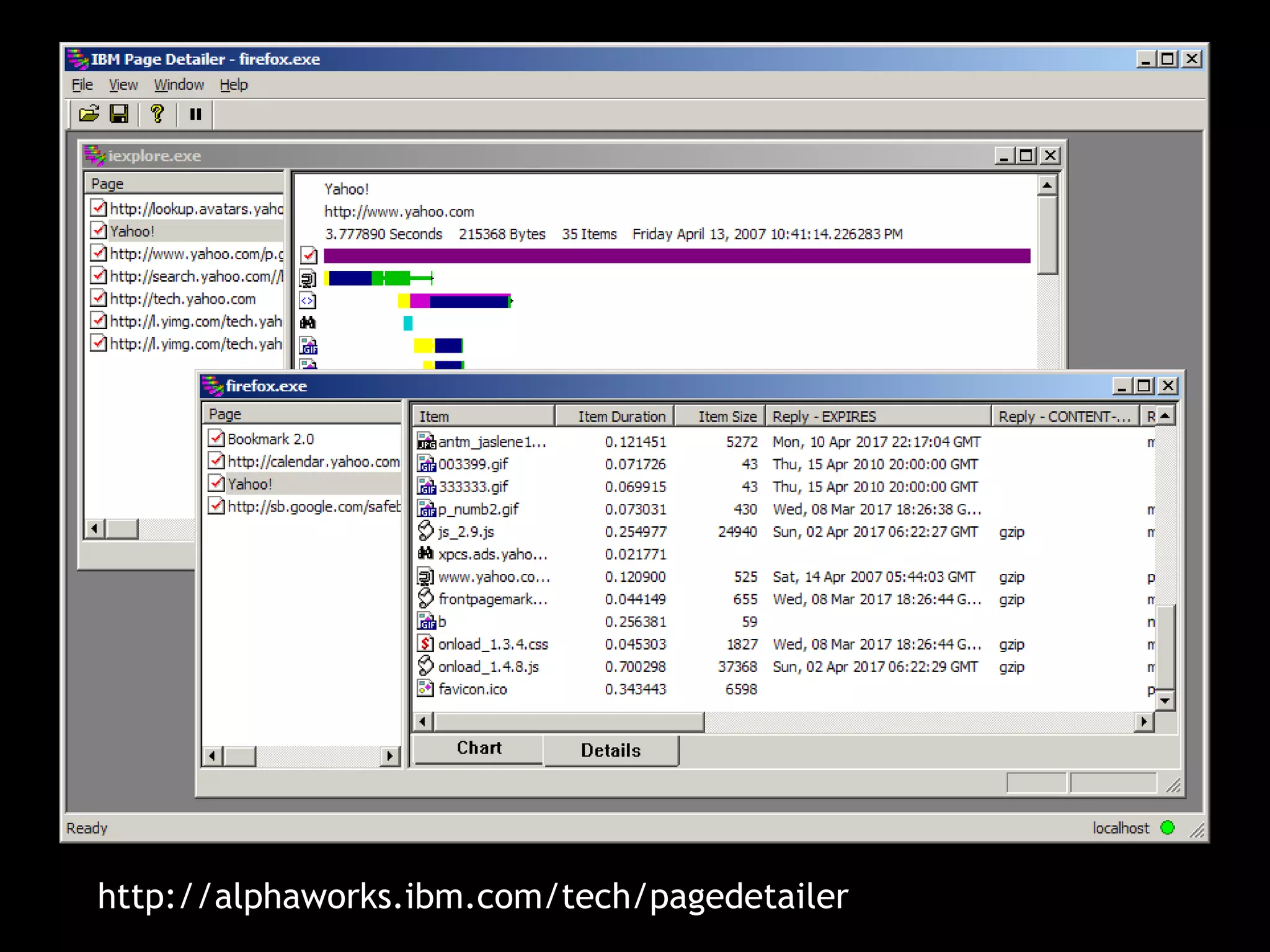Click the scroll up arrow of item table

(x=1165, y=416)
